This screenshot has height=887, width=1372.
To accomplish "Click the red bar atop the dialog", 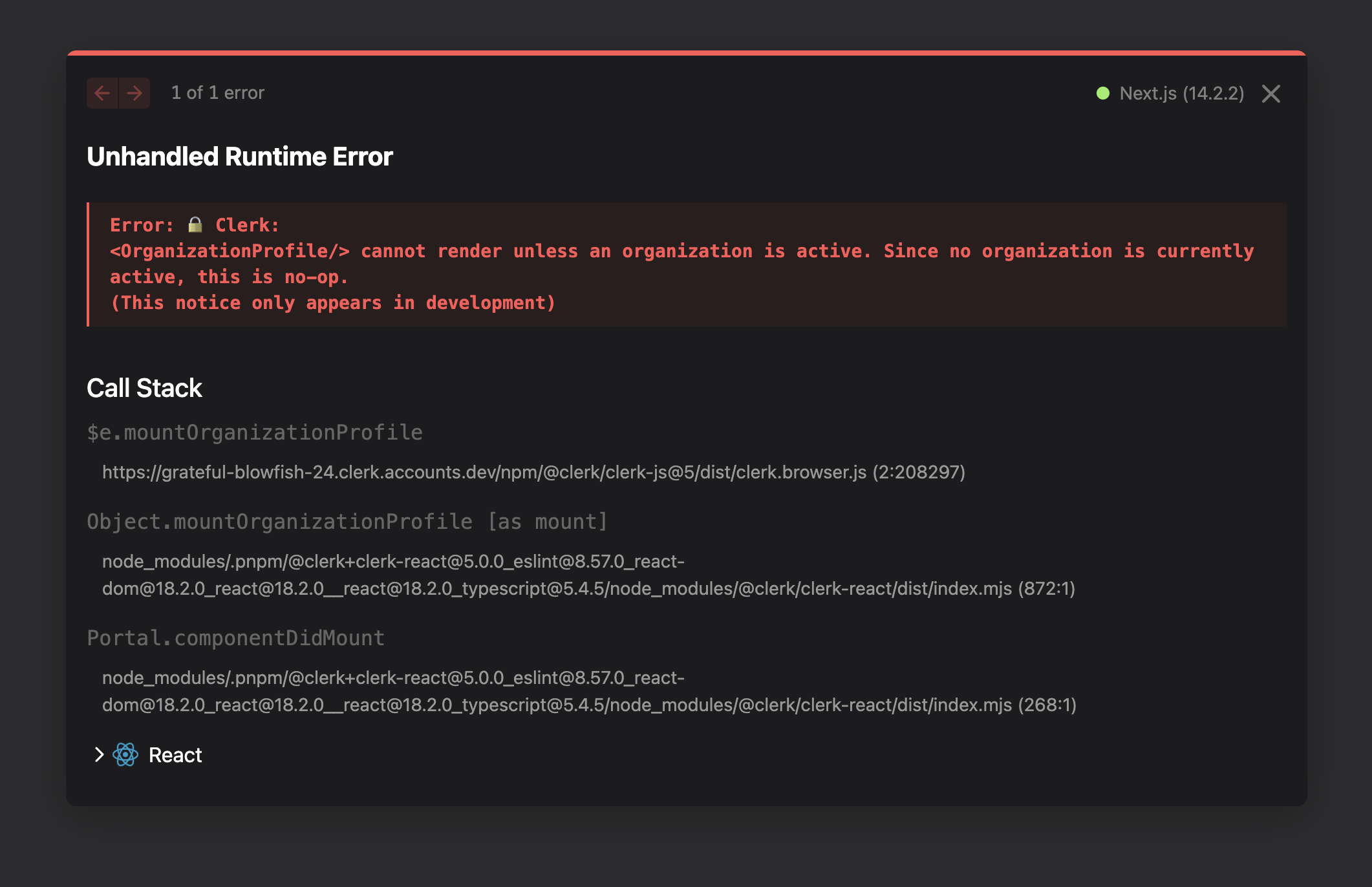I will (x=686, y=52).
